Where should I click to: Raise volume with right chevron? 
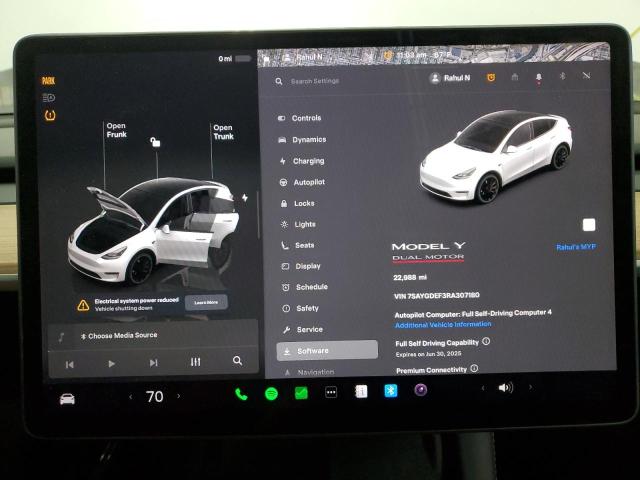click(x=530, y=387)
